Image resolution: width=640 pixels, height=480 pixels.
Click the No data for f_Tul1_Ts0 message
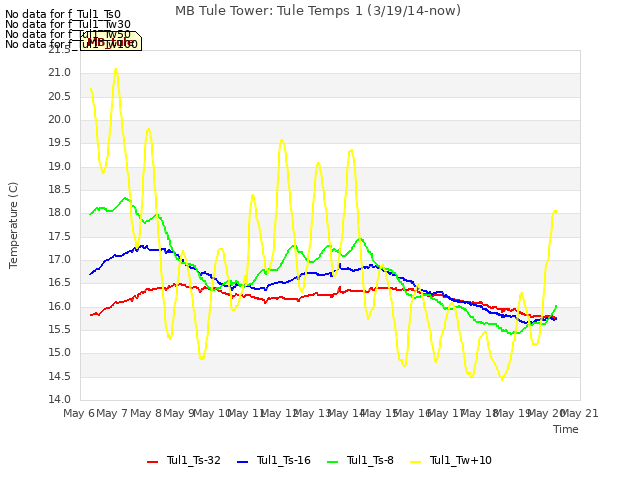63,15
